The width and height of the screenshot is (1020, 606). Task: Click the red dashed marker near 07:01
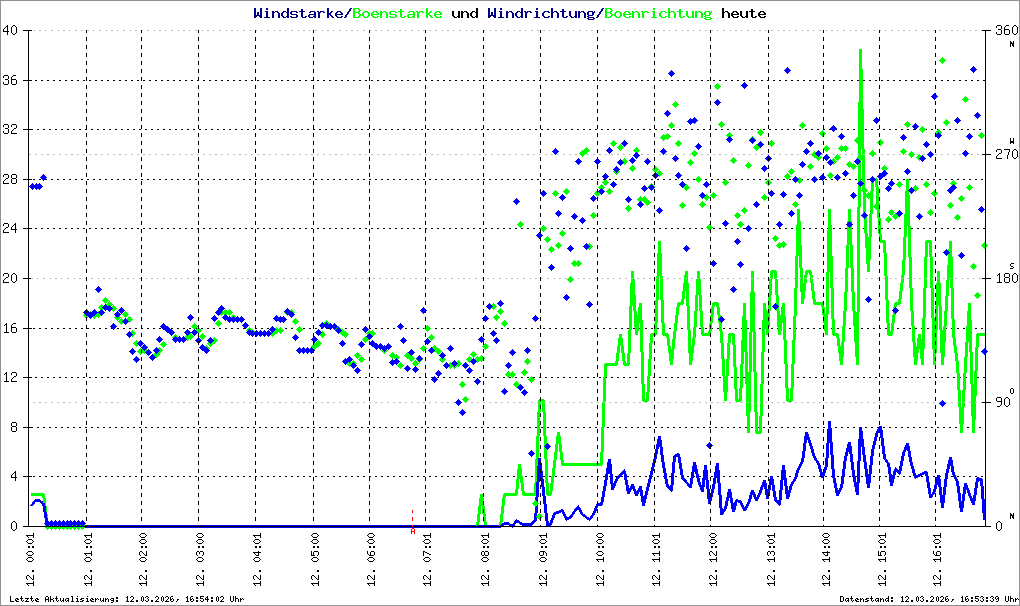pyautogui.click(x=413, y=521)
